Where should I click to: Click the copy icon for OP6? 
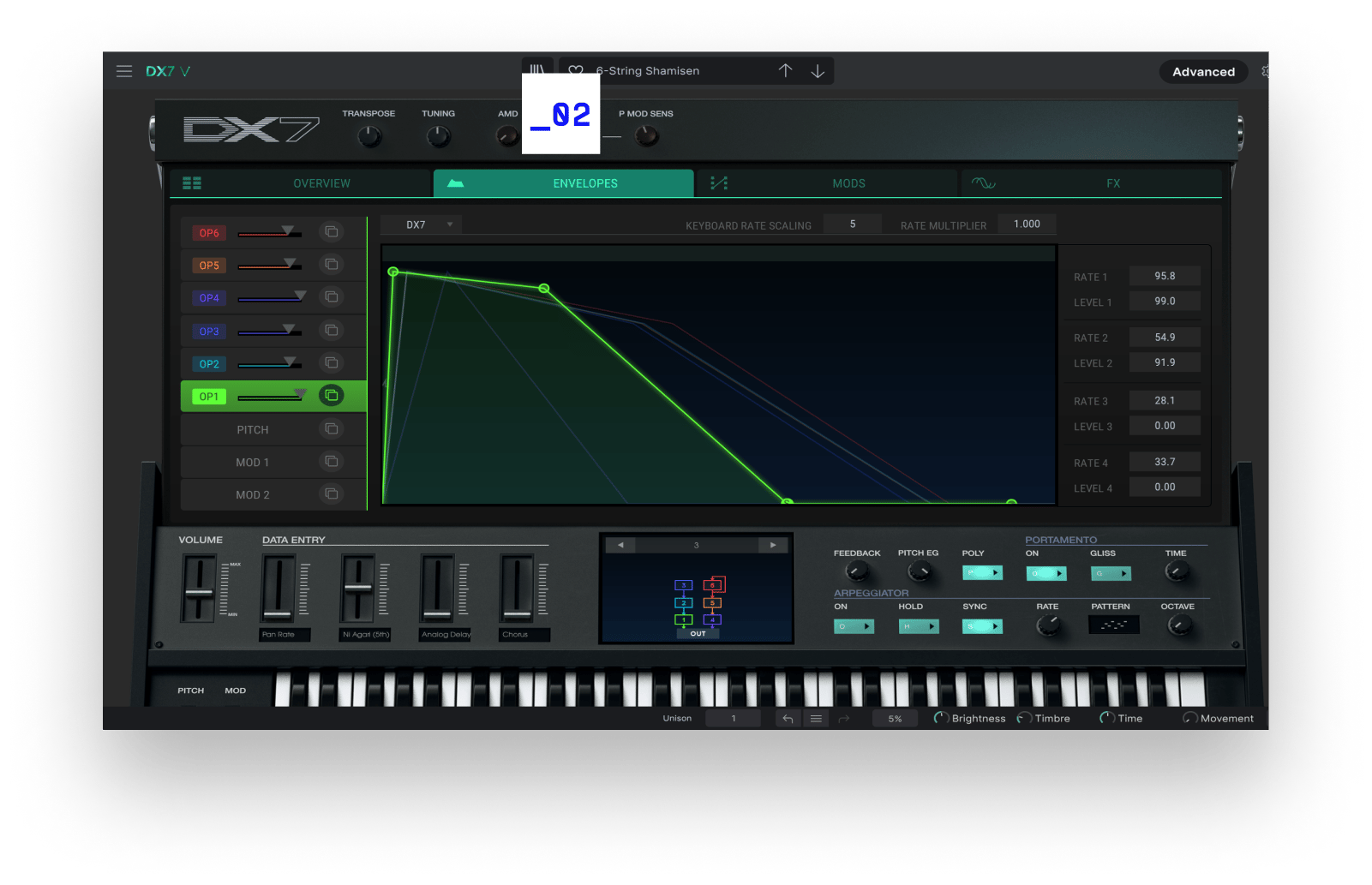[x=331, y=232]
